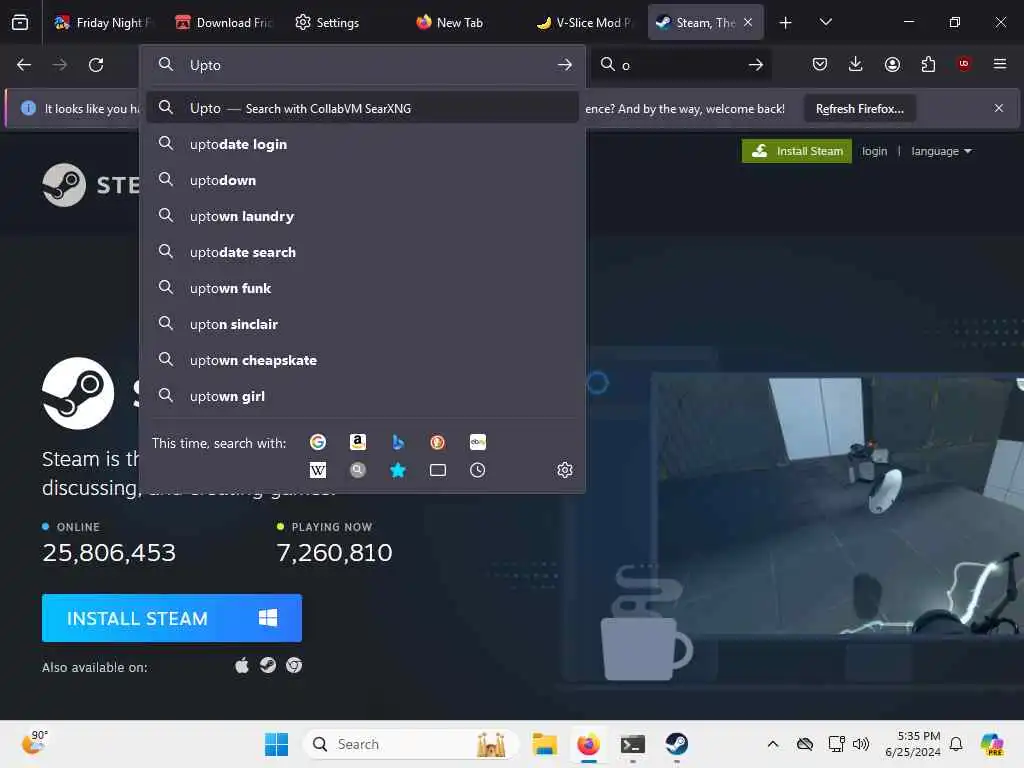Search this time with Amazon
Screen dimensions: 1024x768
click(x=357, y=442)
